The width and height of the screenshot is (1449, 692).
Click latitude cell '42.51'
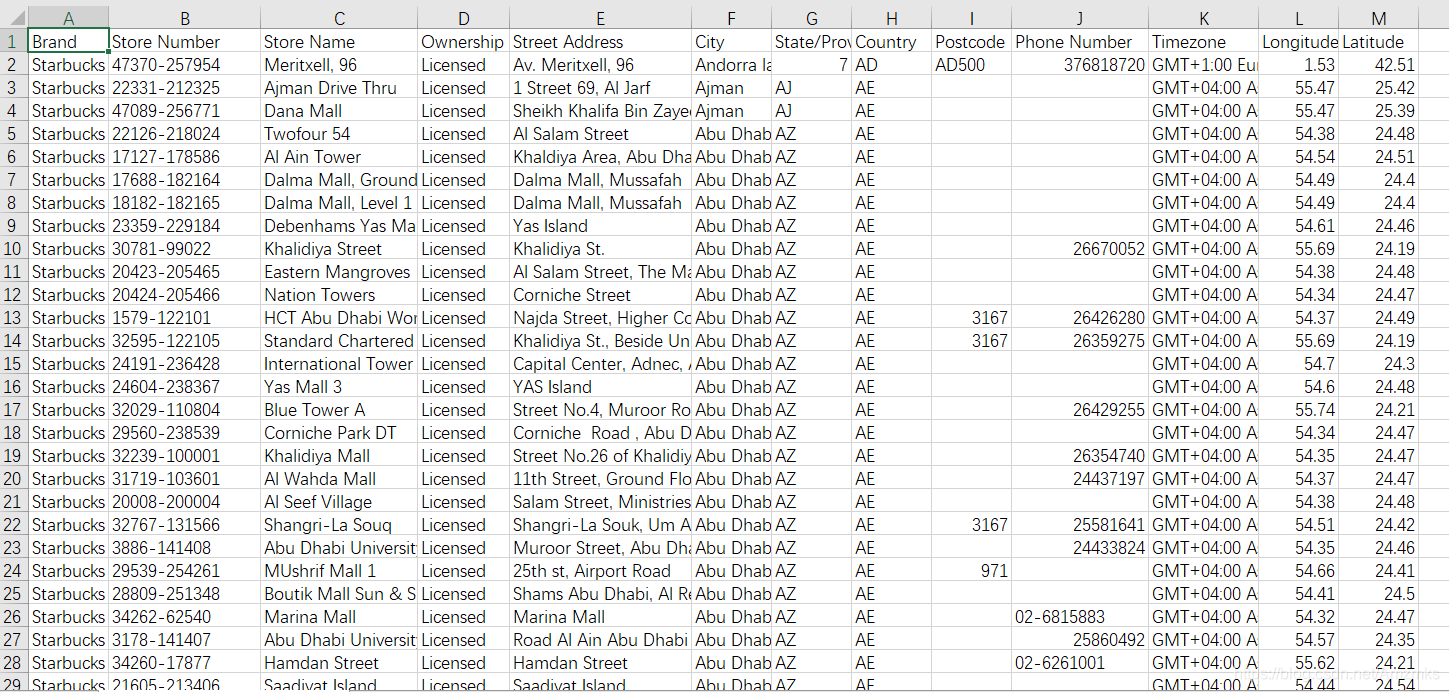point(1378,65)
